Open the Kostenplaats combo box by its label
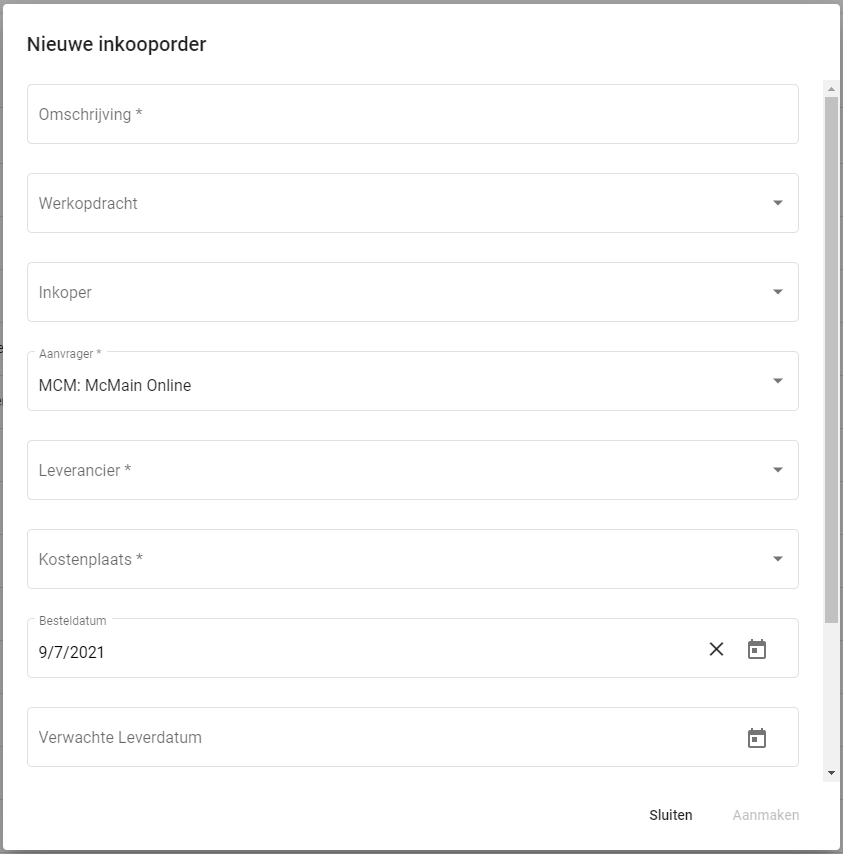This screenshot has height=854, width=843. coord(90,559)
